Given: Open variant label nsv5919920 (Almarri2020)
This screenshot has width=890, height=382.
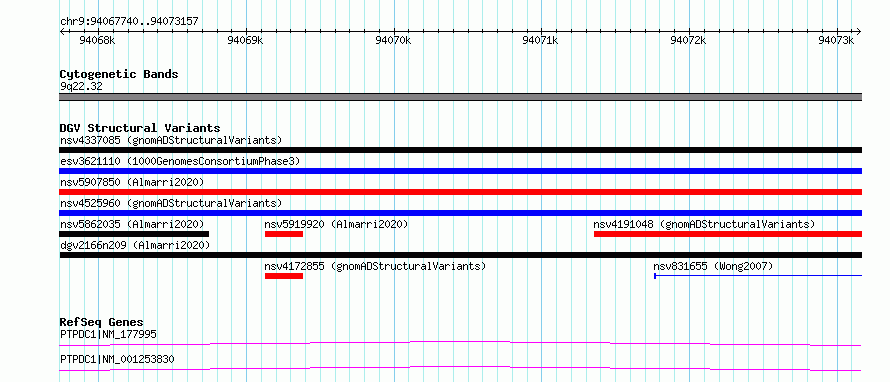Looking at the screenshot, I should (x=337, y=224).
